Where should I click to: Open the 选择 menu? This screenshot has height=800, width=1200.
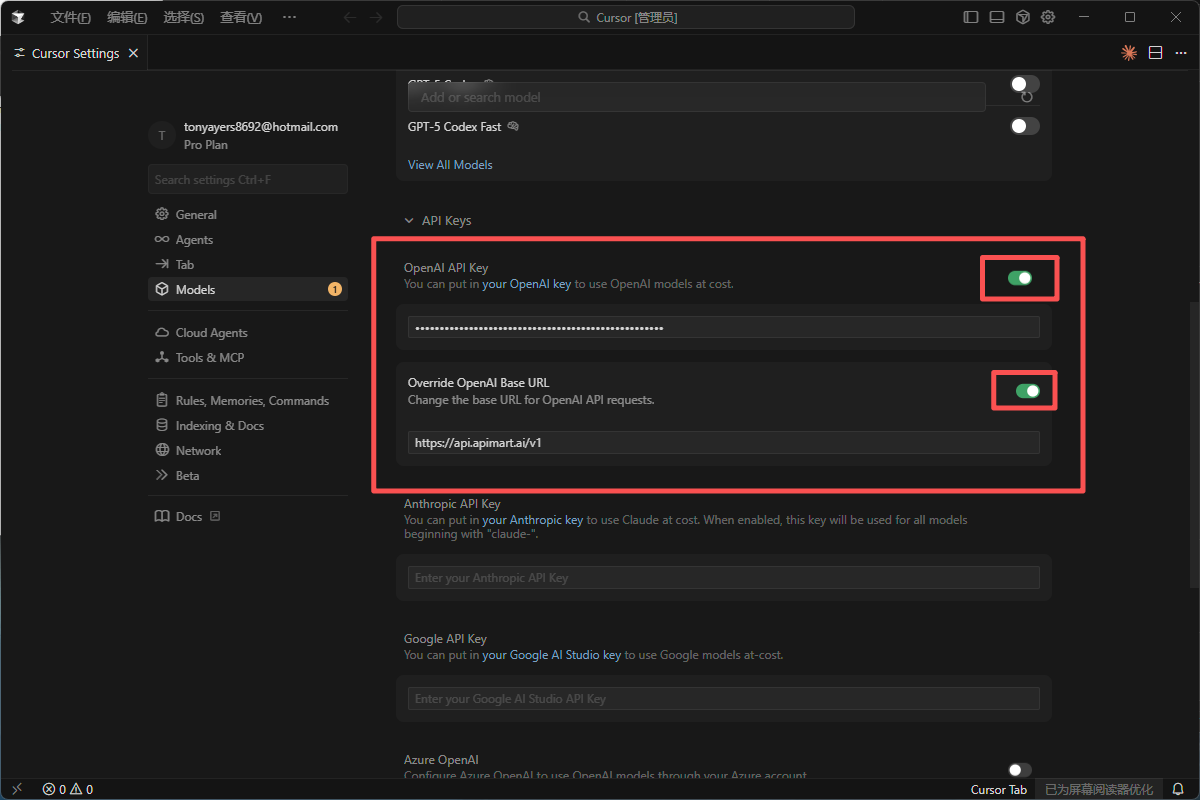coord(183,17)
